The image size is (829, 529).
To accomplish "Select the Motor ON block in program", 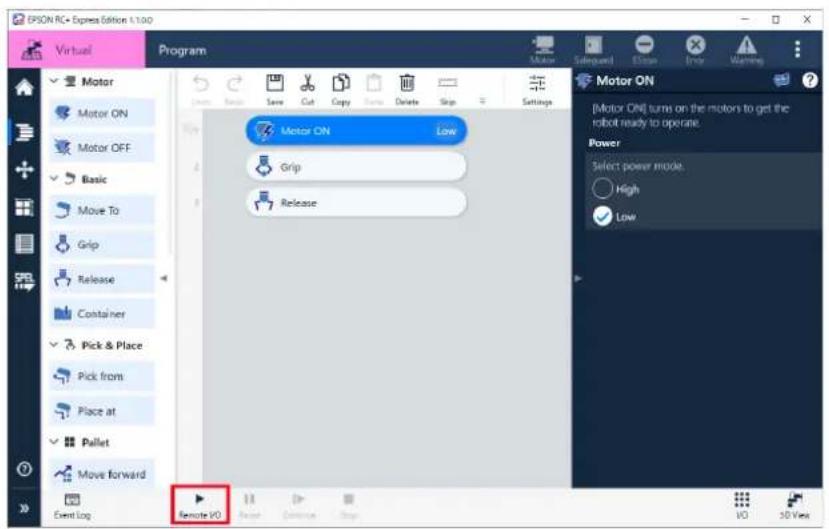I will pyautogui.click(x=356, y=131).
